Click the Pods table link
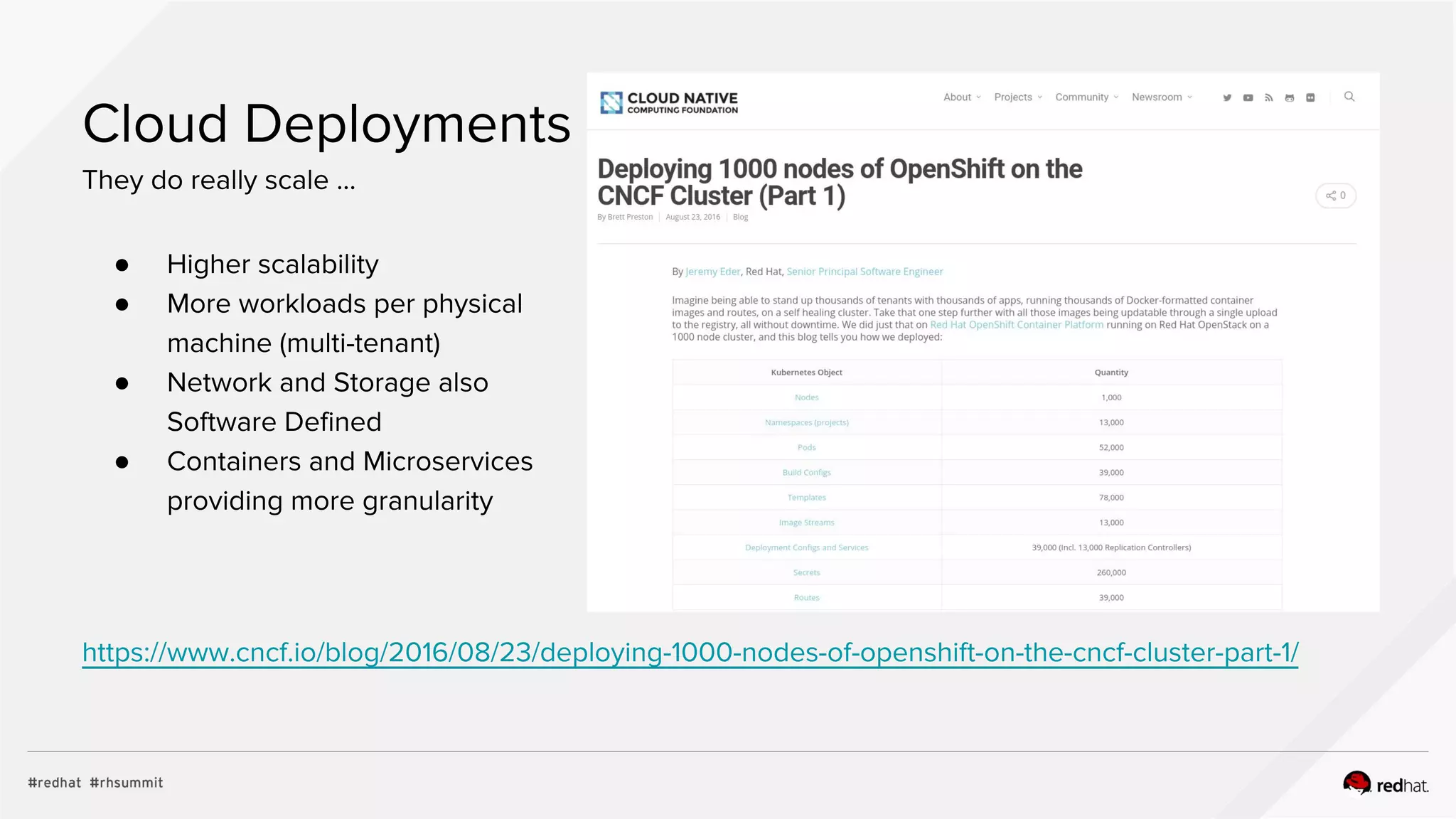The width and height of the screenshot is (1456, 819). (806, 447)
